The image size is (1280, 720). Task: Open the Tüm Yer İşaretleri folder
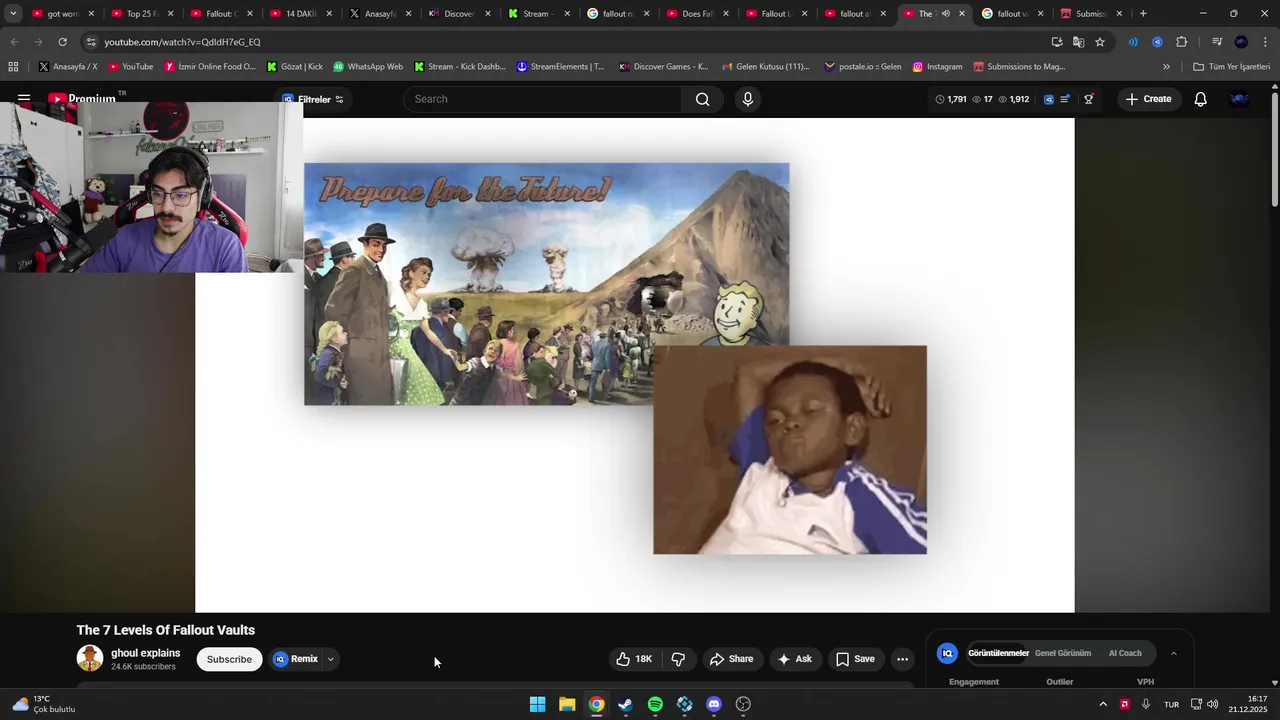pos(1231,67)
